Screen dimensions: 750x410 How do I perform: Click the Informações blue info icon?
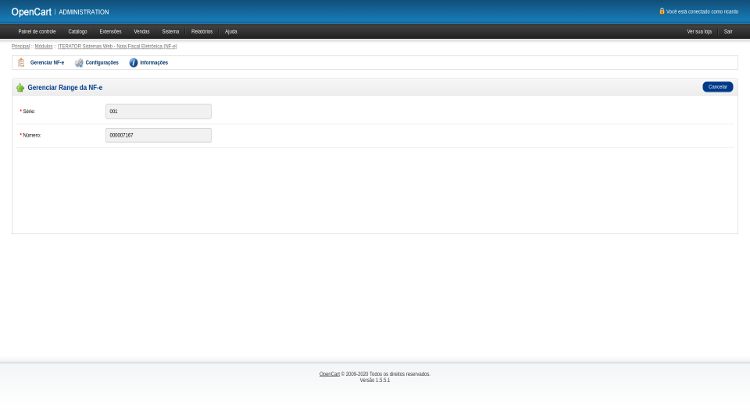point(133,63)
